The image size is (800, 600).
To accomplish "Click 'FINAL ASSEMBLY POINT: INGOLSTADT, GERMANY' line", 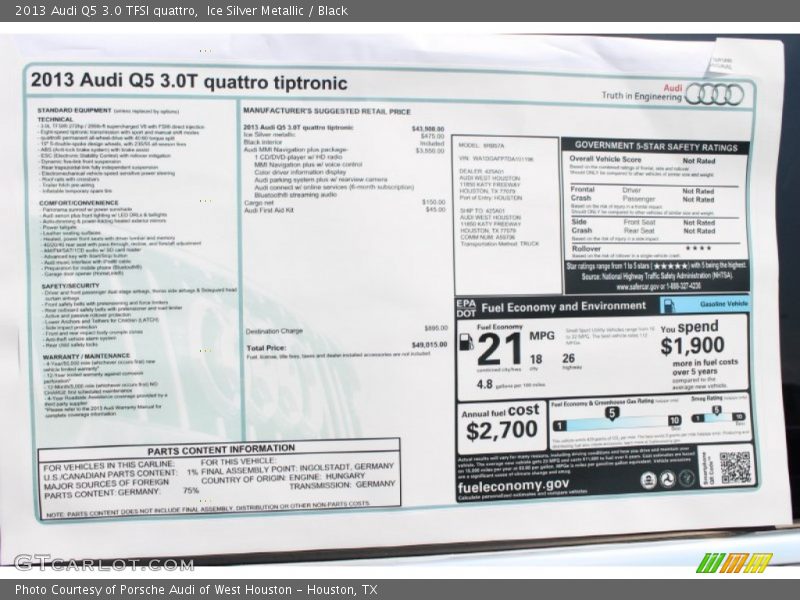I will tap(297, 469).
